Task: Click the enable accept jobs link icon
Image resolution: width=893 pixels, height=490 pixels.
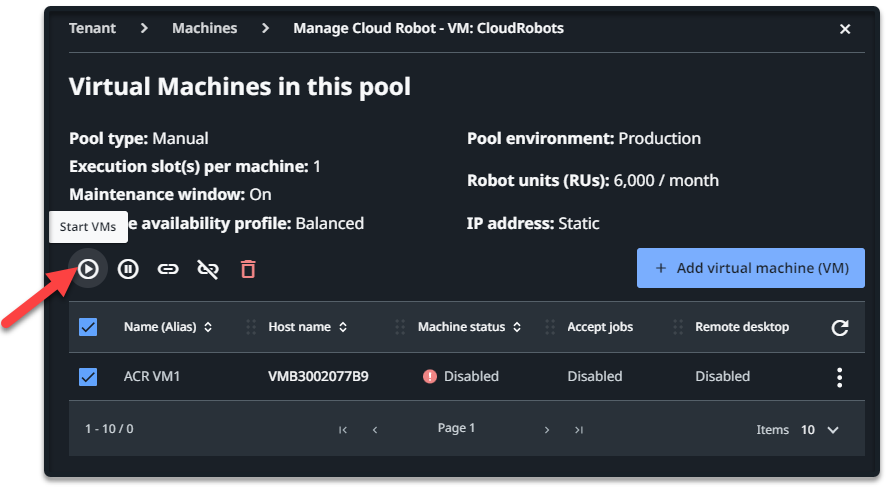Action: pyautogui.click(x=168, y=268)
